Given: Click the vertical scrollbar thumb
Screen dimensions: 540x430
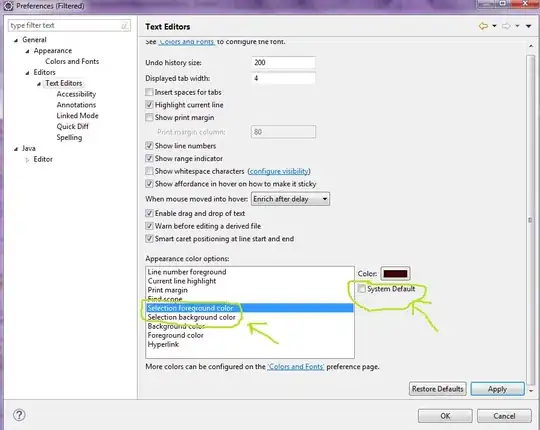Looking at the screenshot, I should 530,219.
